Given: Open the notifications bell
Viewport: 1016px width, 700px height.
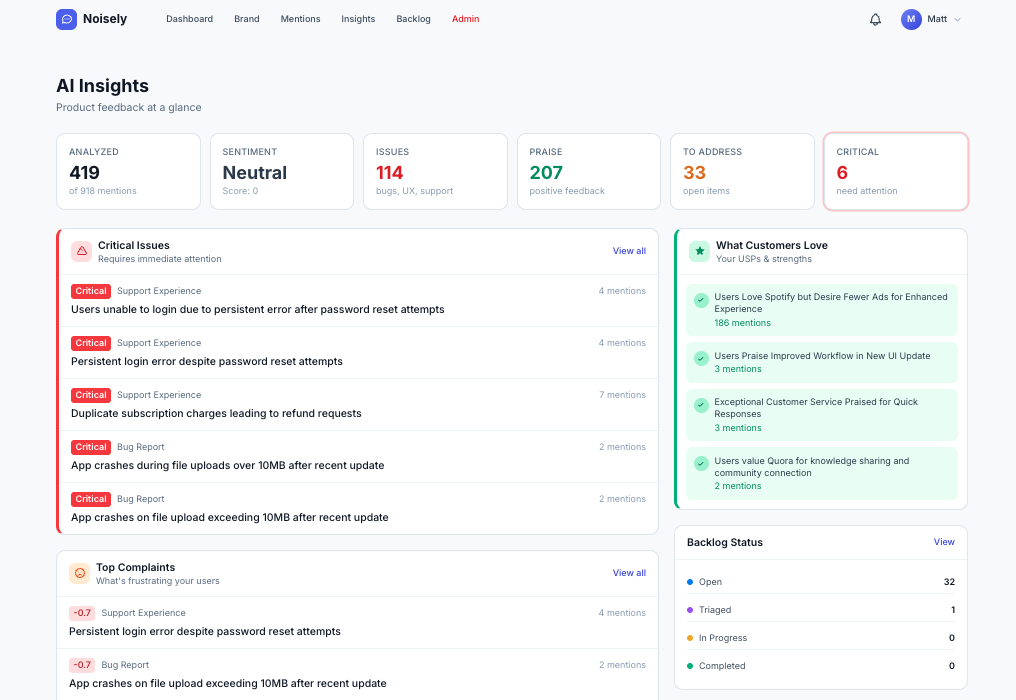Looking at the screenshot, I should (x=875, y=19).
